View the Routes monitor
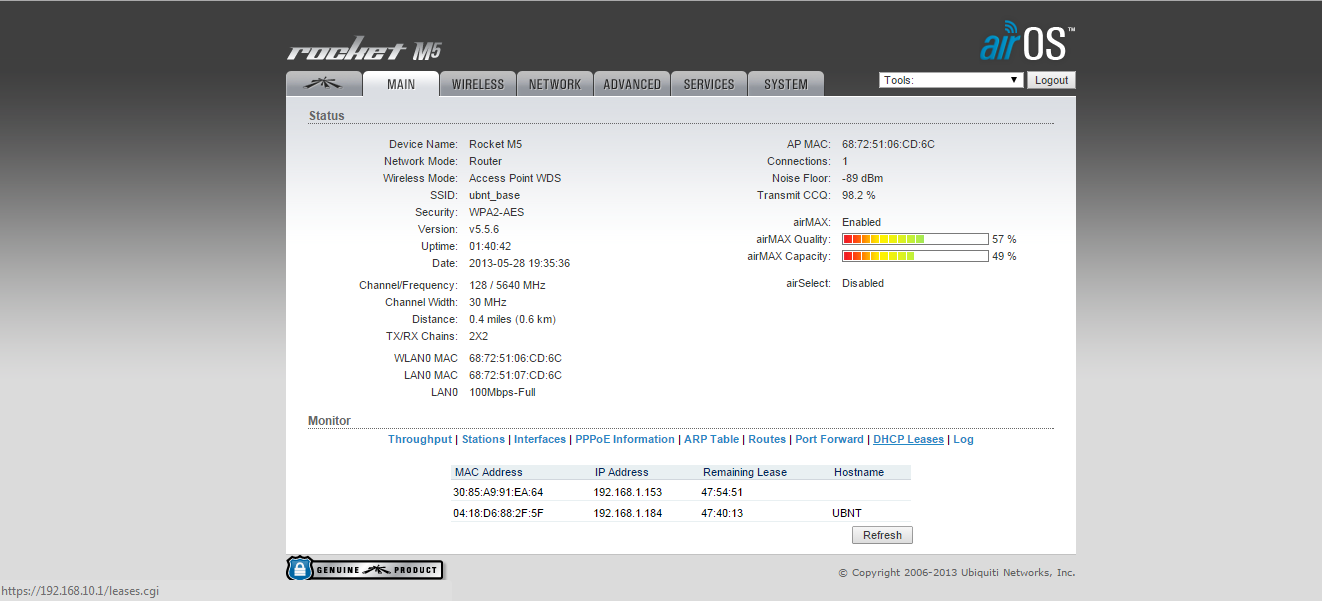This screenshot has width=1322, height=601. click(x=767, y=439)
